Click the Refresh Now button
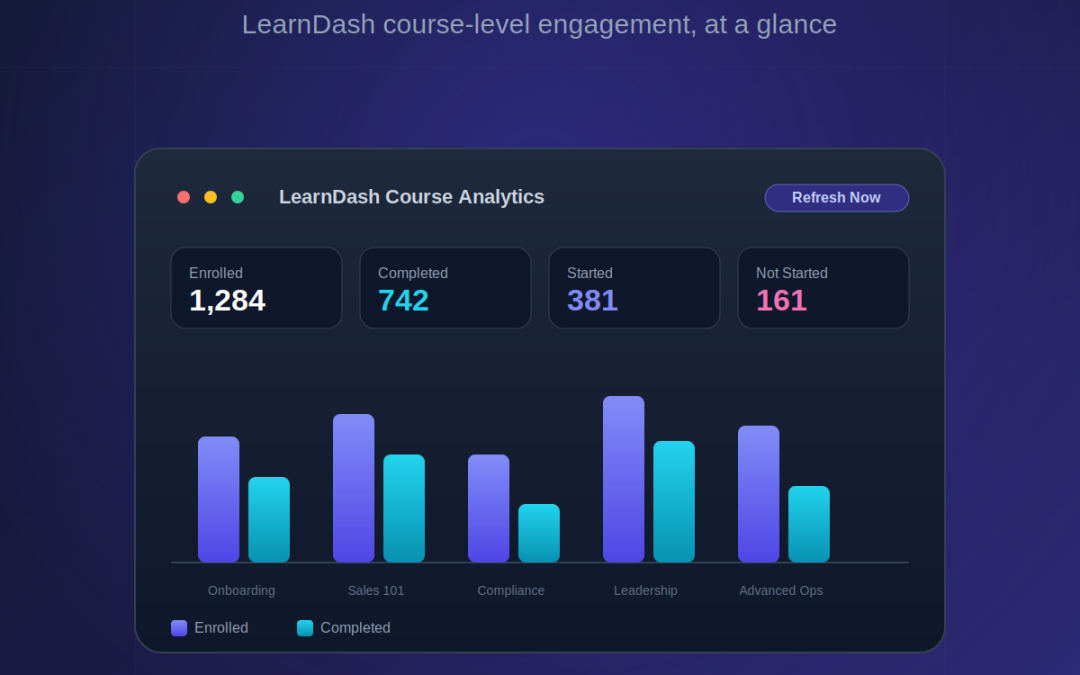This screenshot has height=675, width=1080. 836,198
